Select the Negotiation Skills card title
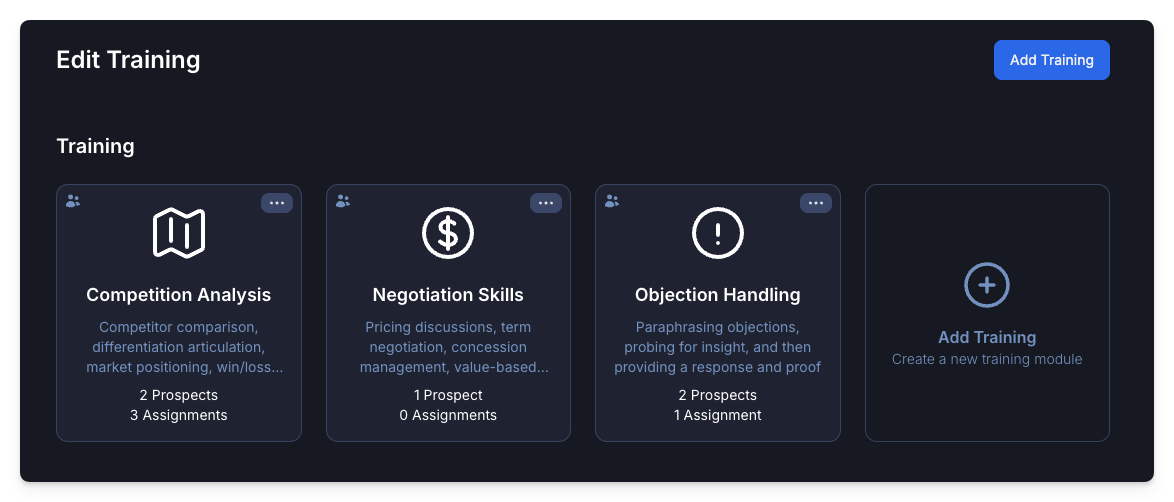Screen dimensions: 1174x502 [448, 295]
